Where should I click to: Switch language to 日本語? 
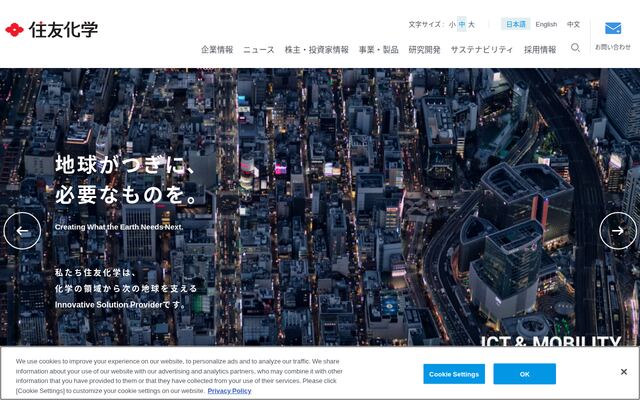pyautogui.click(x=516, y=24)
